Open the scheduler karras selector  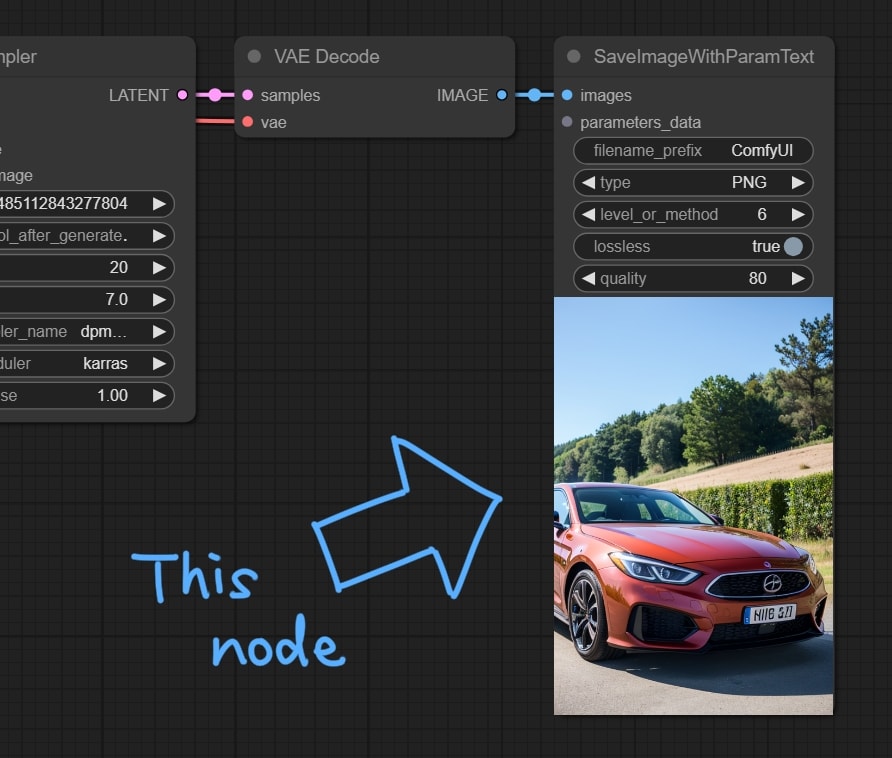(85, 363)
